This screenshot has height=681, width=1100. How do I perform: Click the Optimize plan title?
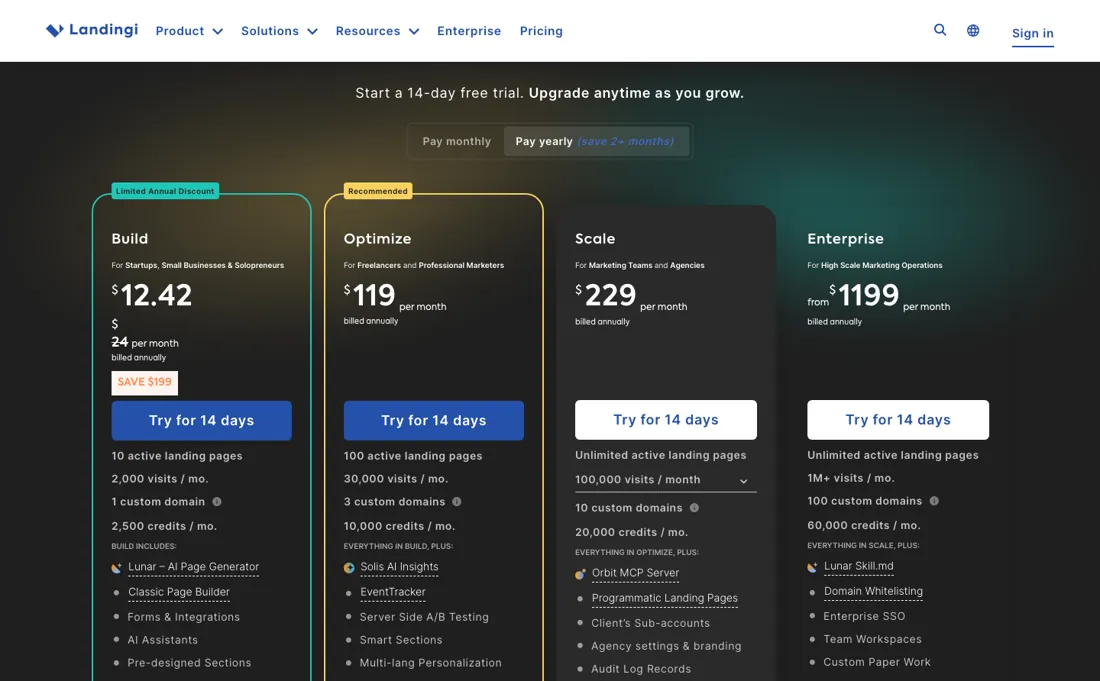(x=377, y=239)
